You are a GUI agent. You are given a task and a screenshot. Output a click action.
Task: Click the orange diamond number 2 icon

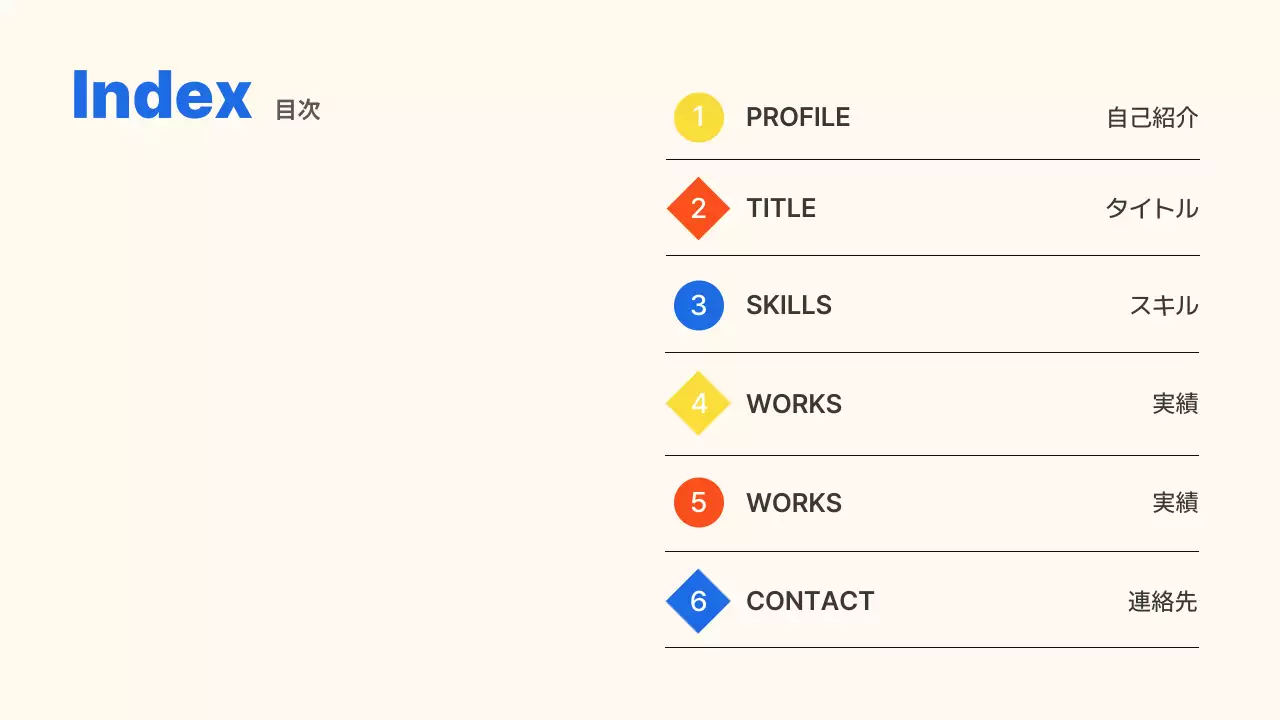(x=698, y=208)
